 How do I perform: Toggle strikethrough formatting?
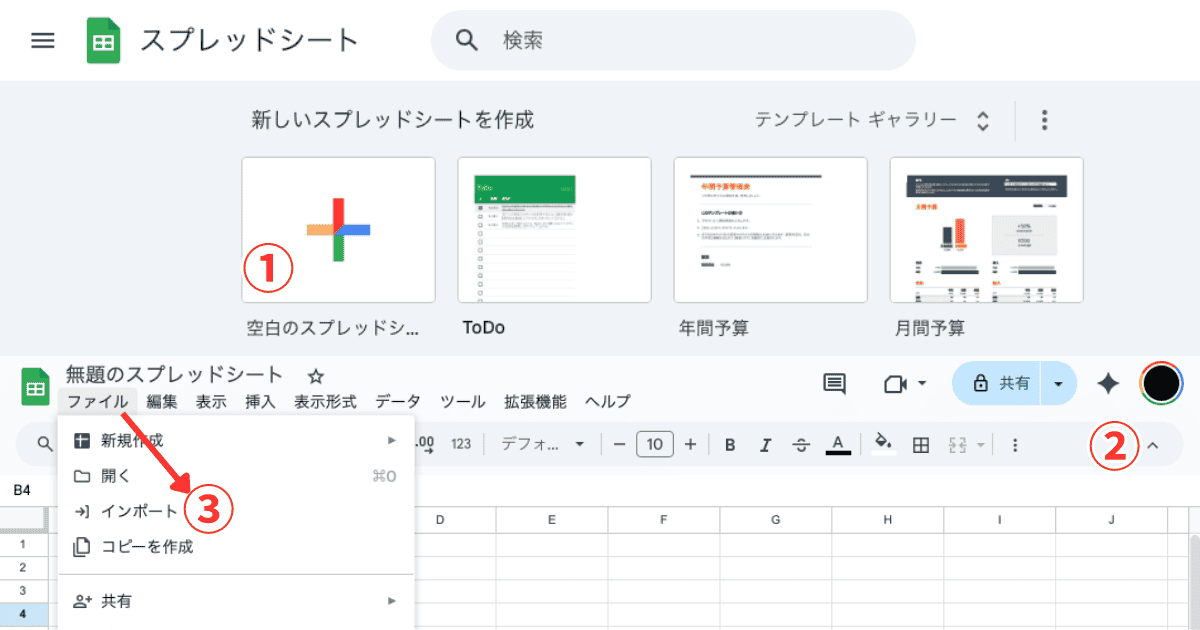(801, 445)
